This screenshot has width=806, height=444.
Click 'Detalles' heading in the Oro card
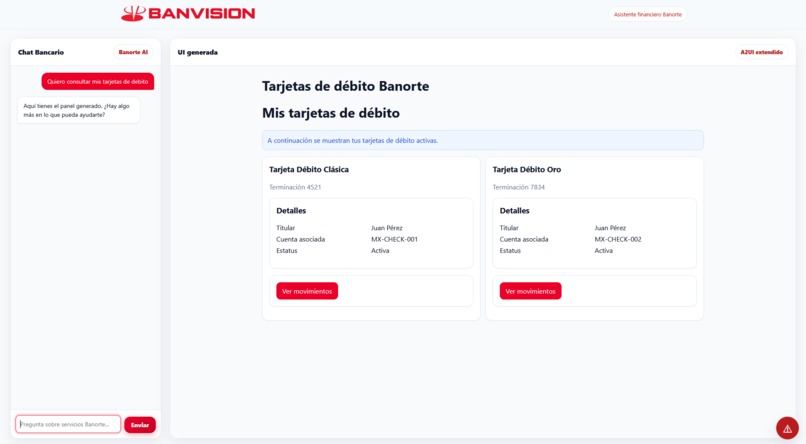[x=515, y=211]
